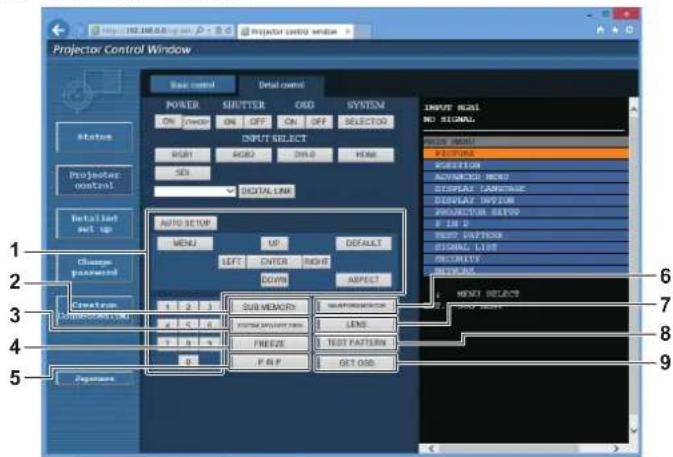Switch to the Detail control tab

[282, 85]
